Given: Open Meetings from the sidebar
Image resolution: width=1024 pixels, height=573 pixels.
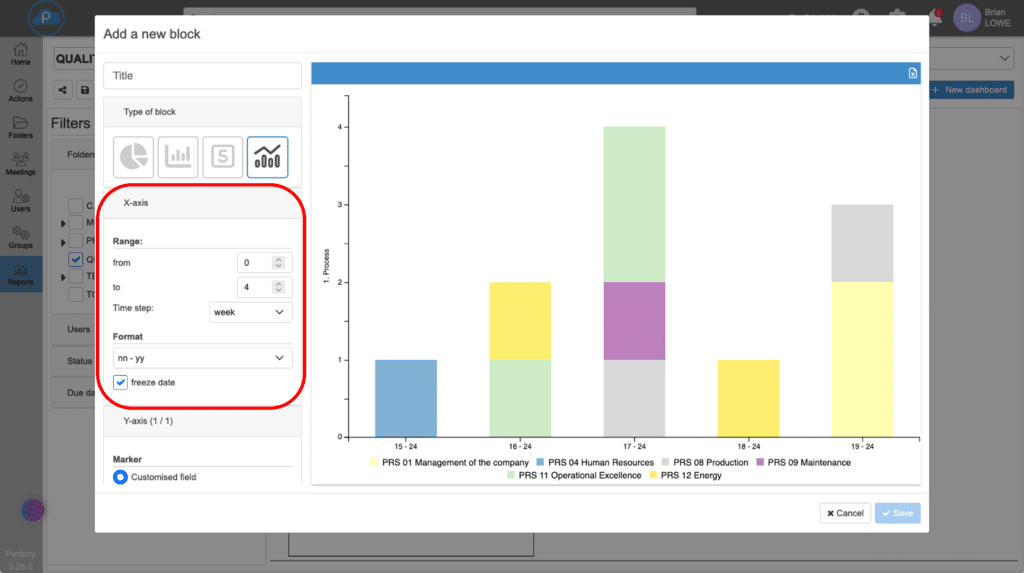Looking at the screenshot, I should click(21, 163).
